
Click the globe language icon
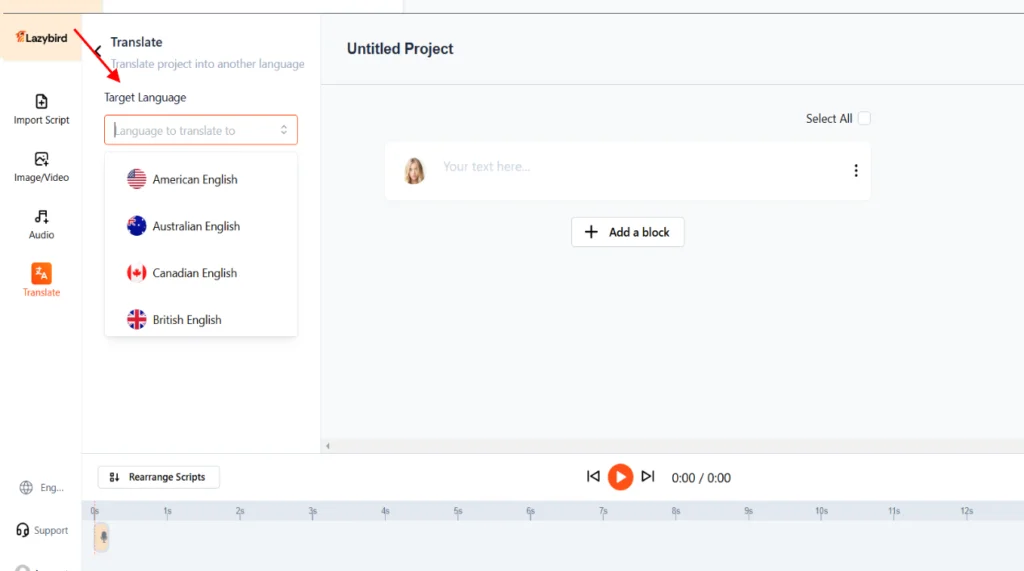pos(27,488)
